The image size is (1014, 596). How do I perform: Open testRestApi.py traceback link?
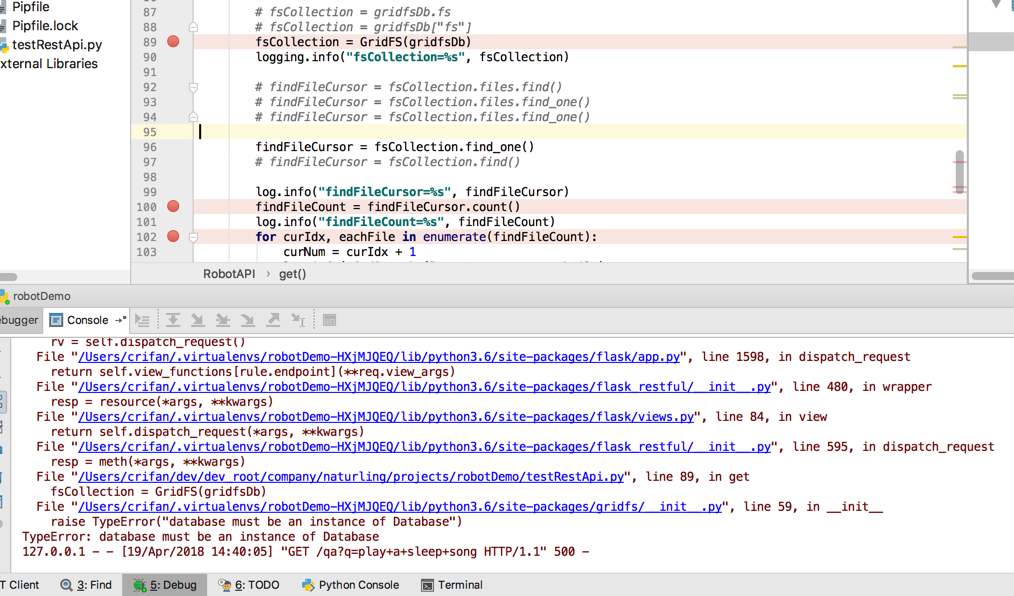[x=351, y=476]
